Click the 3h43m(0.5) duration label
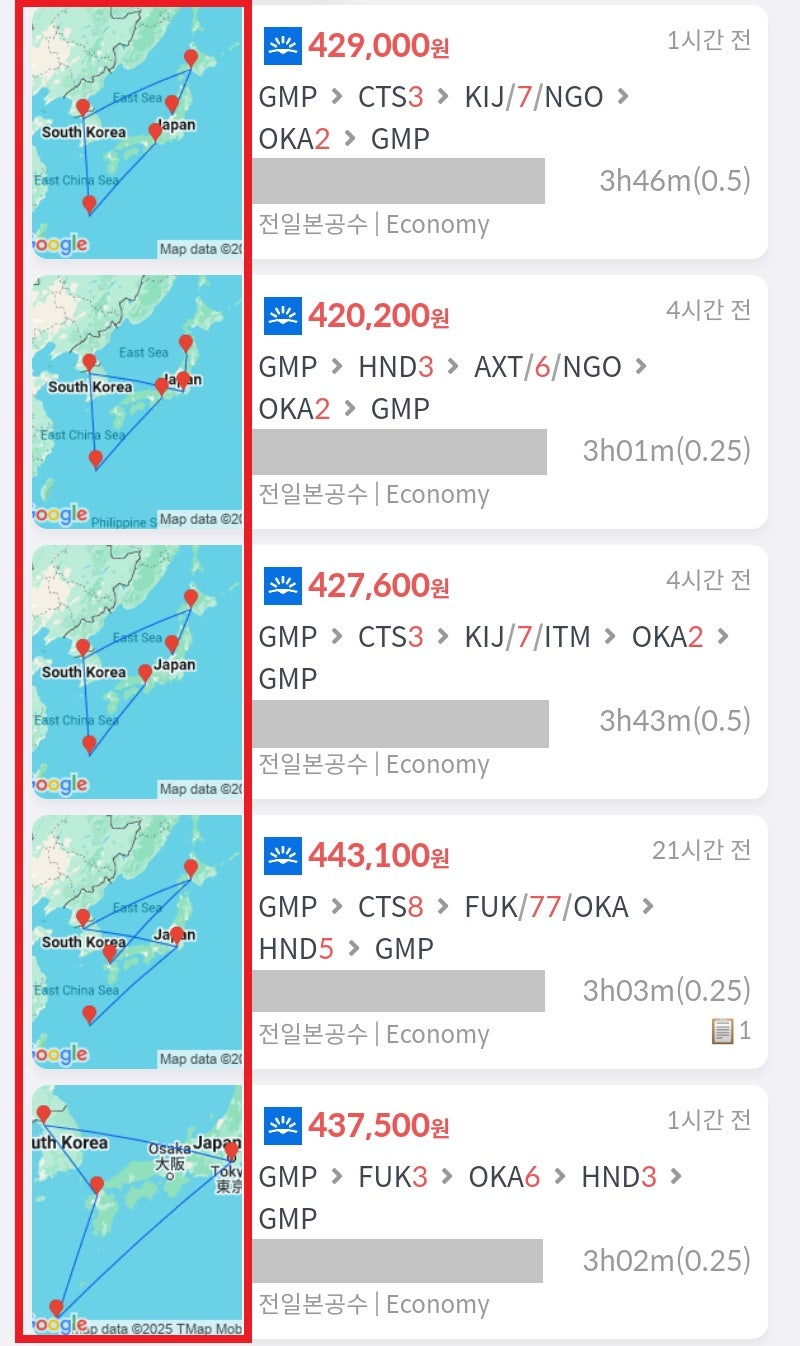The height and width of the screenshot is (1346, 800). click(675, 721)
